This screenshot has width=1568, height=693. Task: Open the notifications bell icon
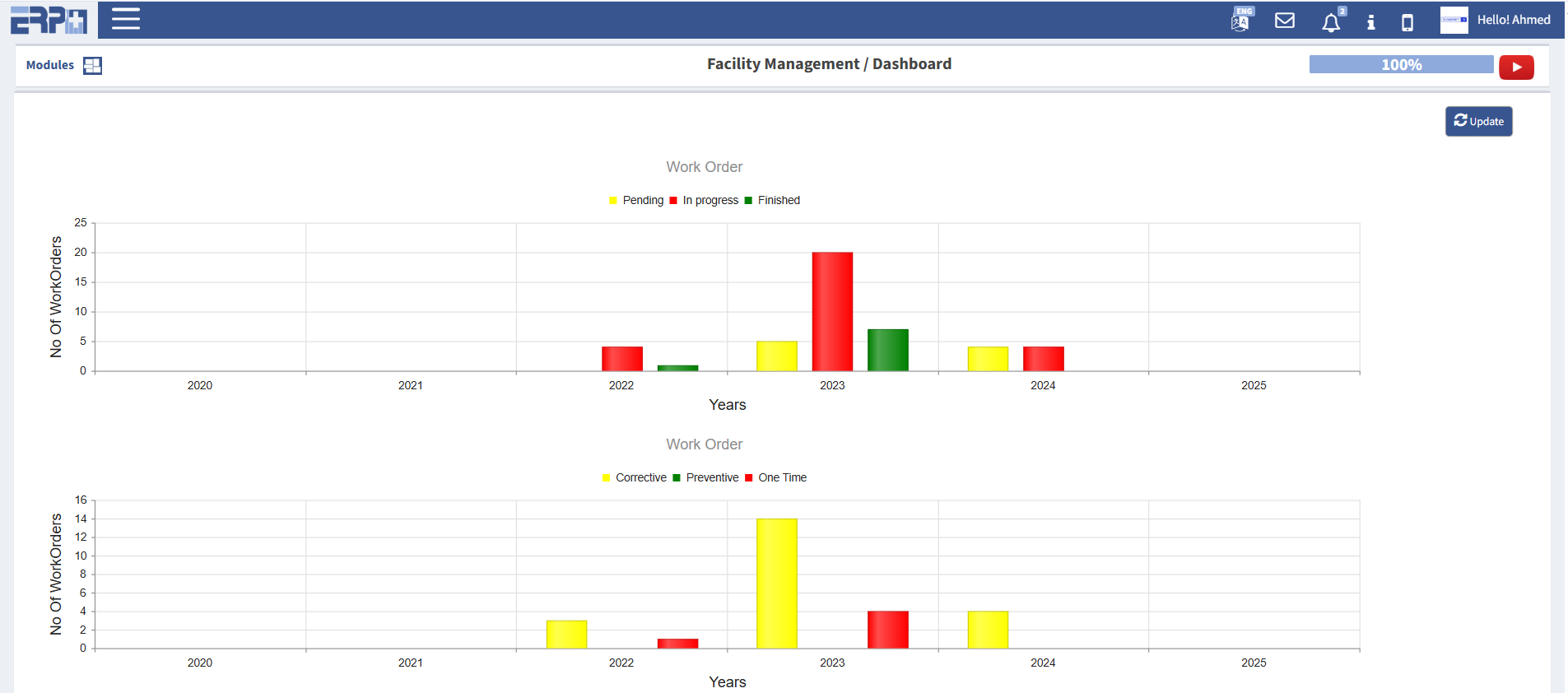tap(1330, 22)
